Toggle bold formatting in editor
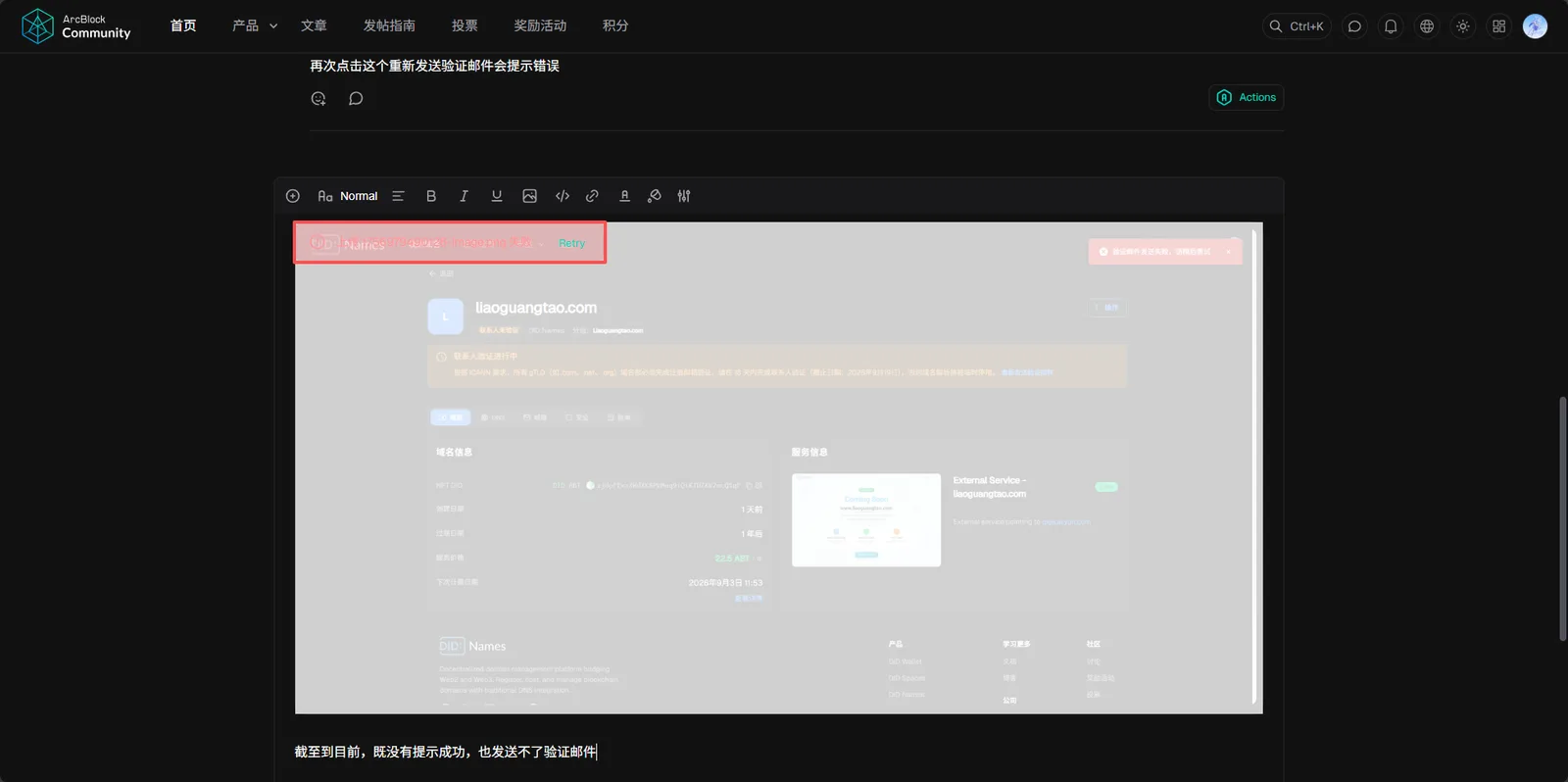The height and width of the screenshot is (782, 1568). [x=431, y=196]
